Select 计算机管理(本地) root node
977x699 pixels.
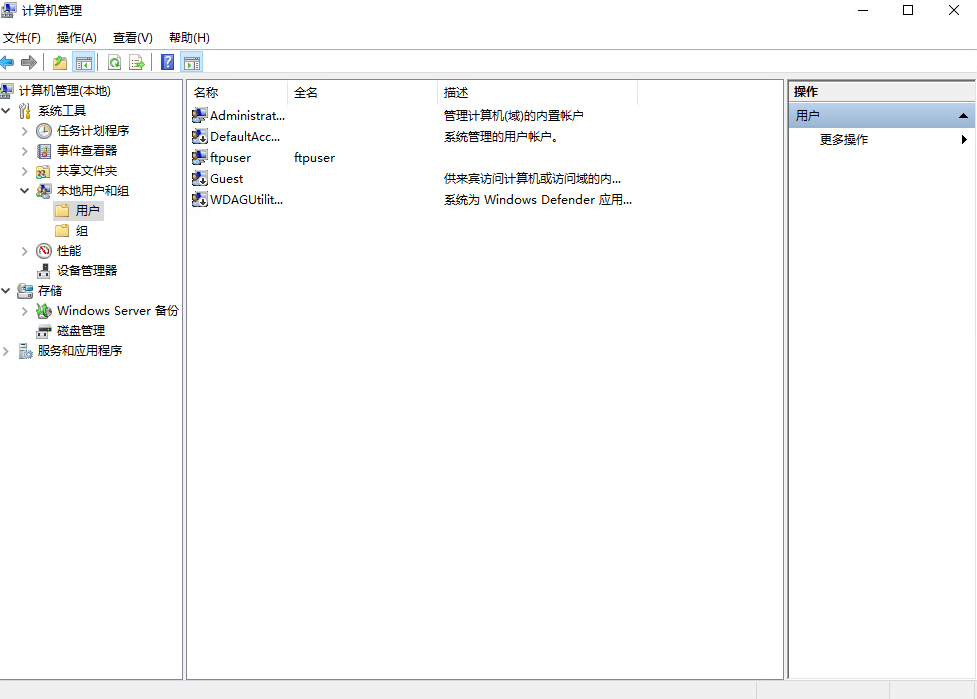pos(64,91)
